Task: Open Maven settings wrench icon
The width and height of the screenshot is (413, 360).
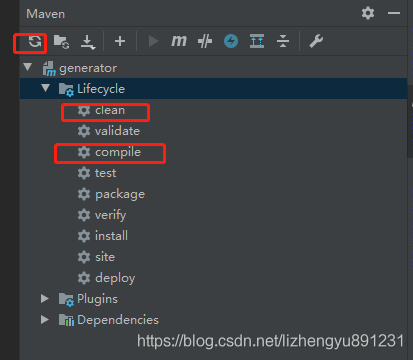Action: pyautogui.click(x=316, y=41)
